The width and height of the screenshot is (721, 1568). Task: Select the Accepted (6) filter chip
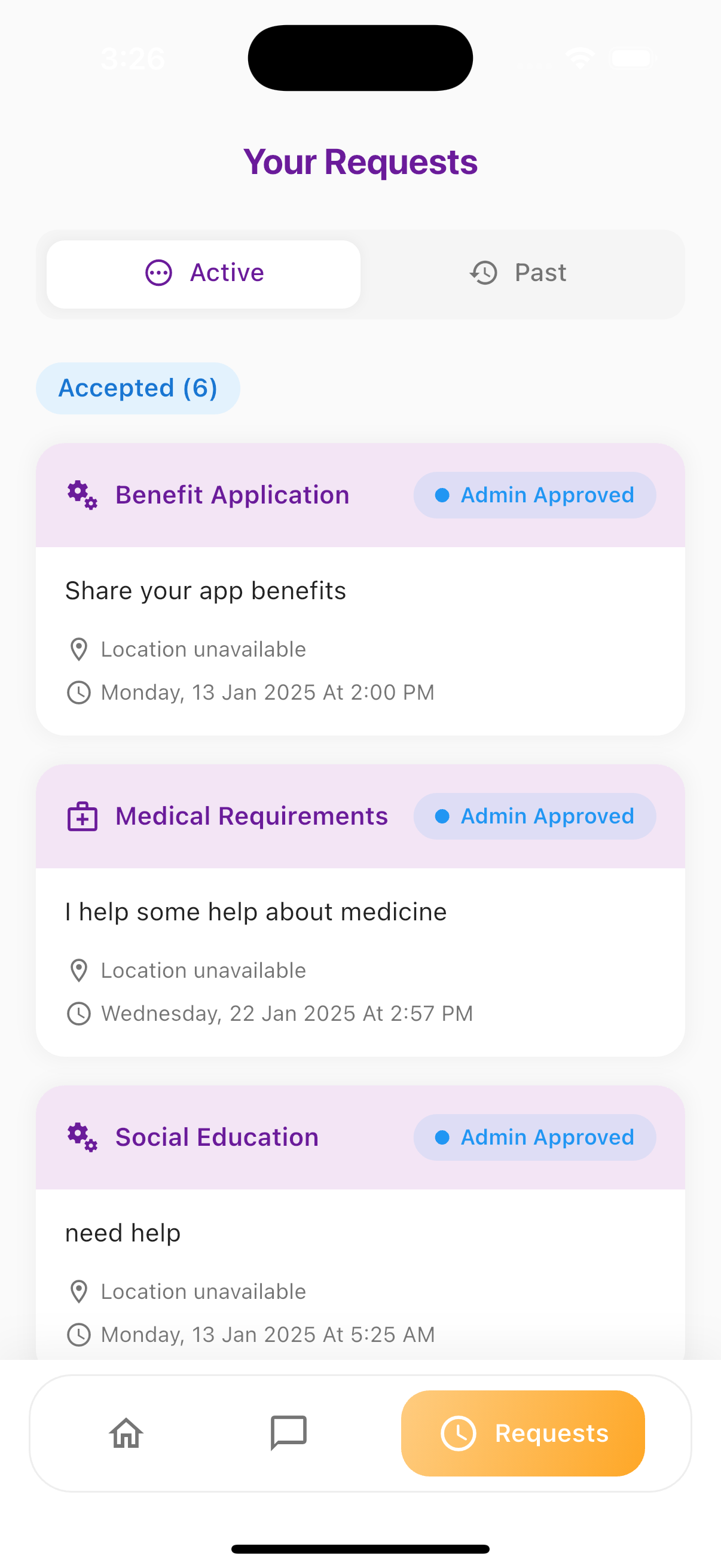(x=138, y=388)
